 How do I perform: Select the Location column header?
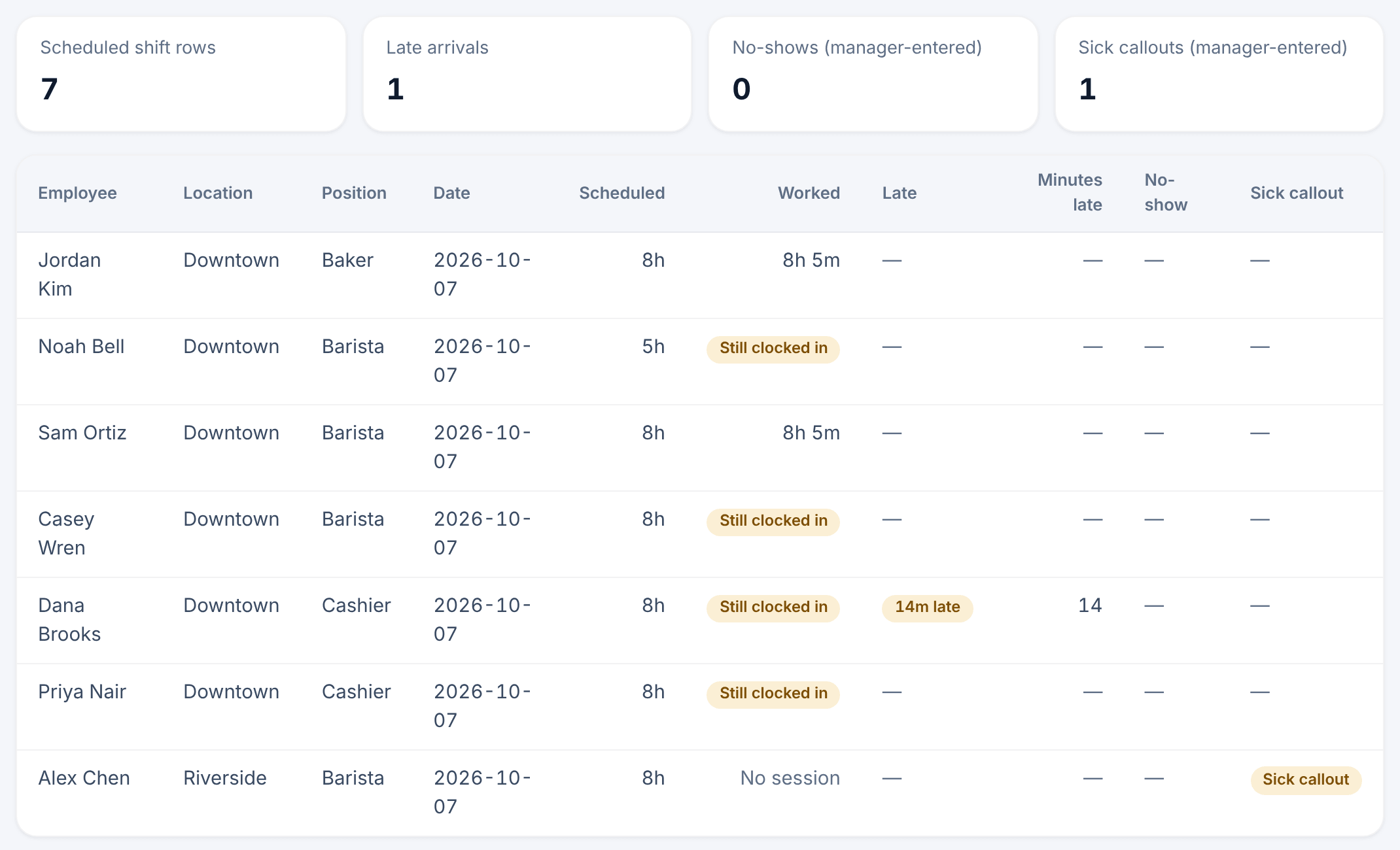[218, 193]
